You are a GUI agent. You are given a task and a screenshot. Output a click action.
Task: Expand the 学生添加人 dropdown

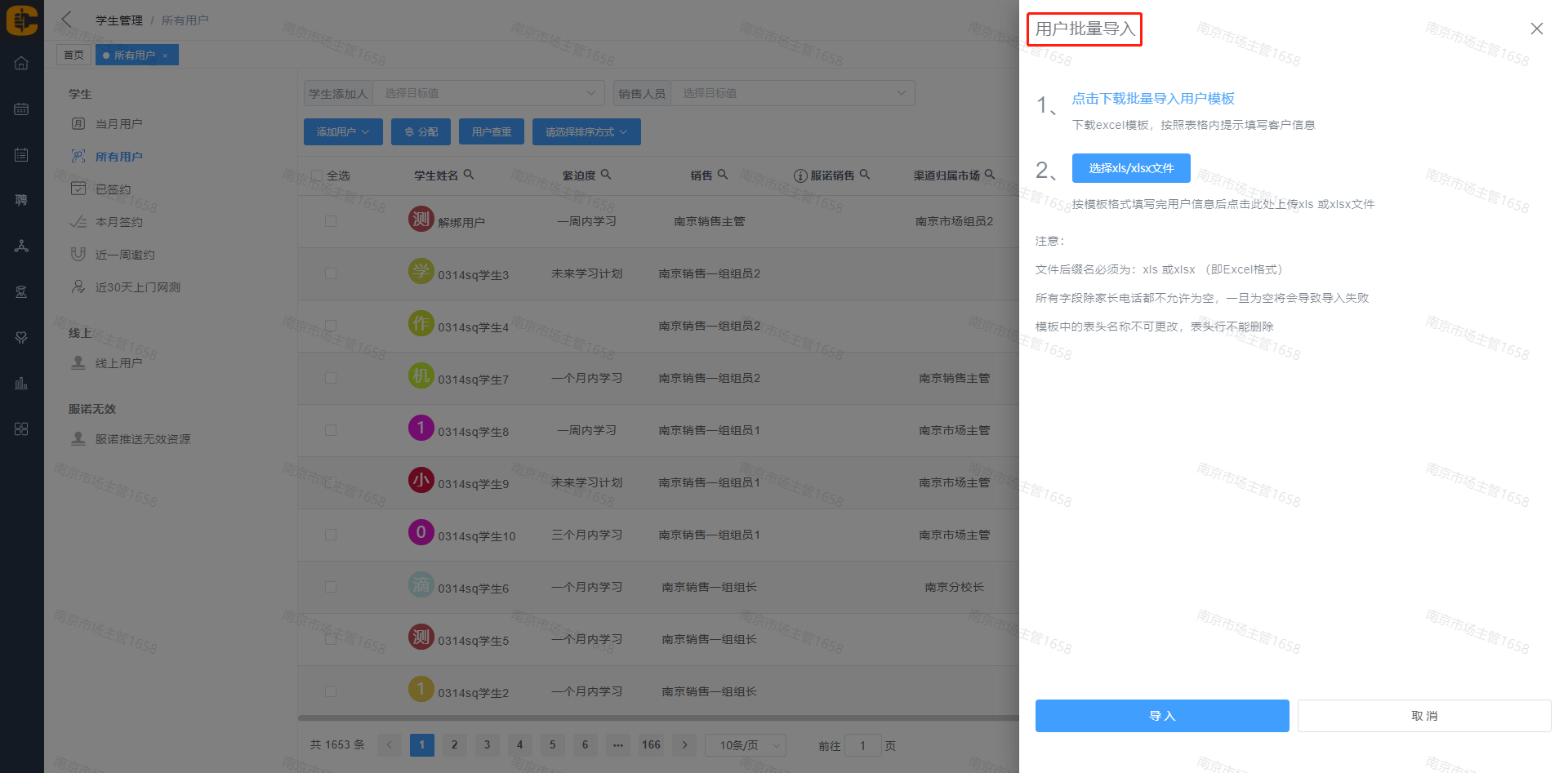[488, 93]
